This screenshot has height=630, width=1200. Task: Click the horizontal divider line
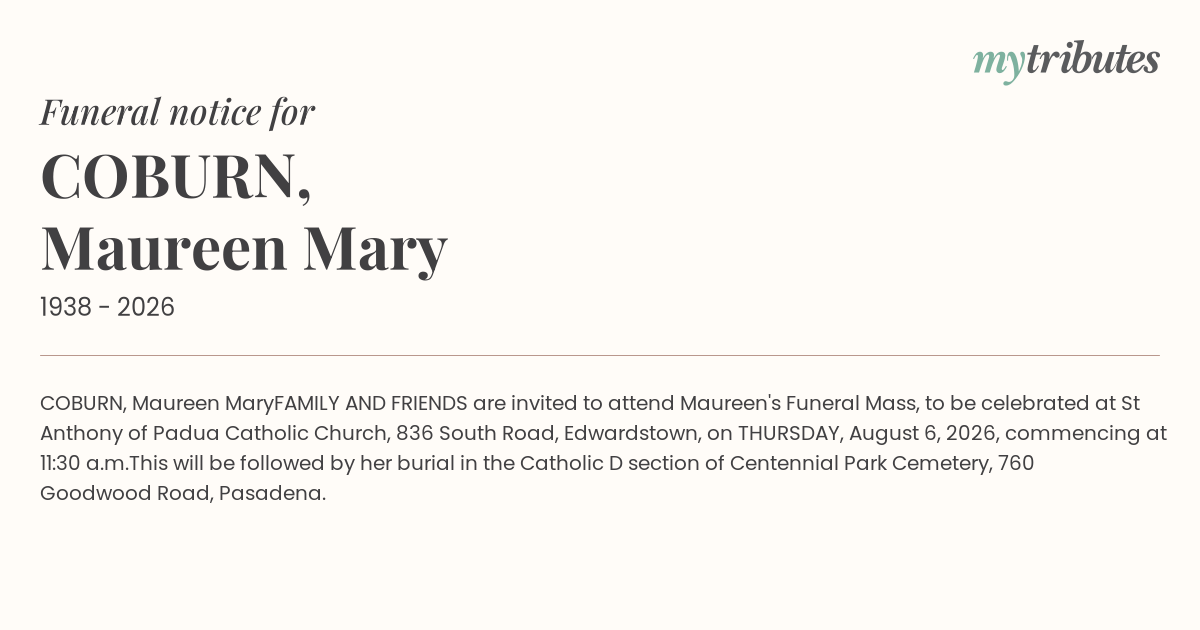point(600,355)
